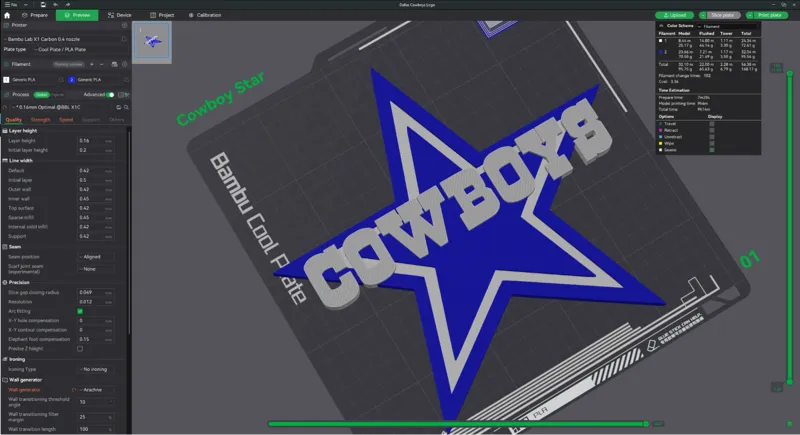Screen dimensions: 800x435
Task: Click edit icon beside Bambu Lab X1 Carbon printer
Action: (124, 39)
